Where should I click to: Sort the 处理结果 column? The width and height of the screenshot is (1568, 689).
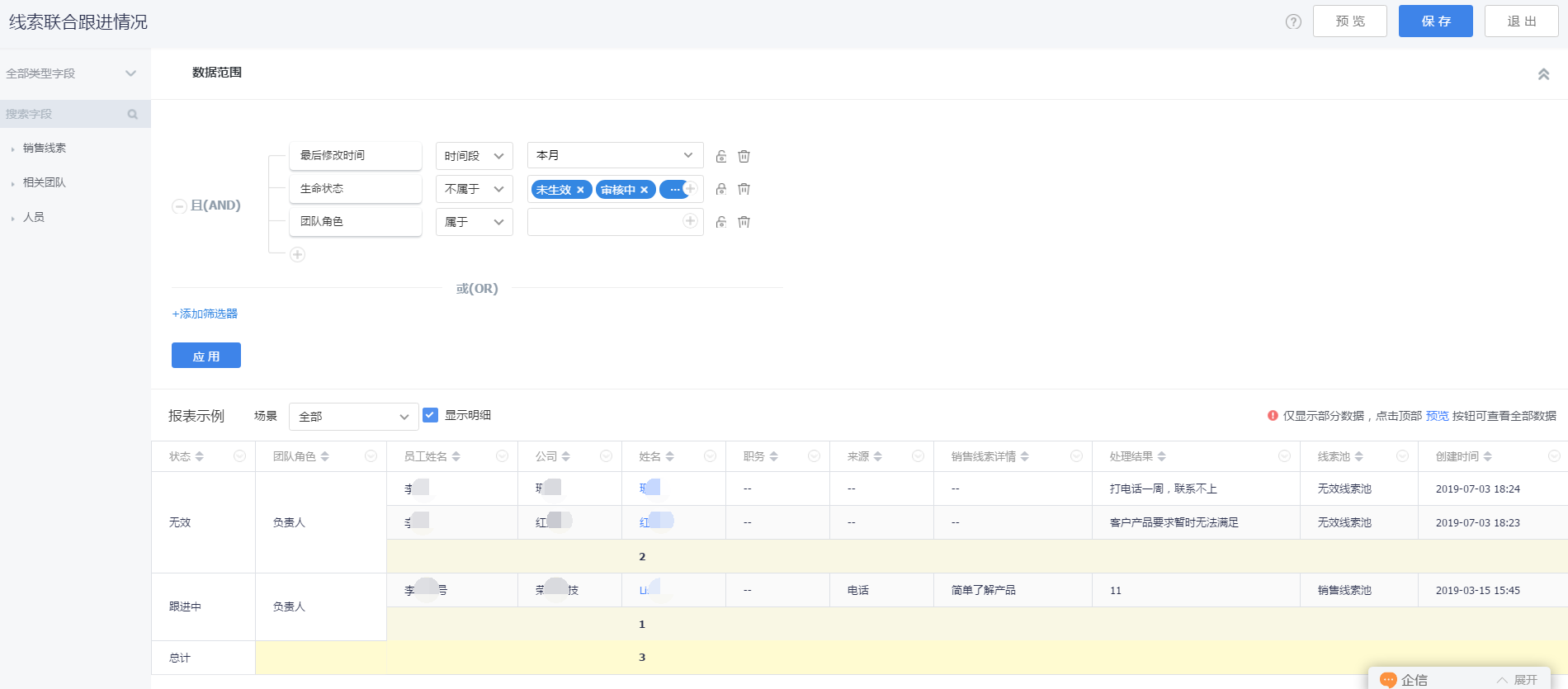point(1162,456)
